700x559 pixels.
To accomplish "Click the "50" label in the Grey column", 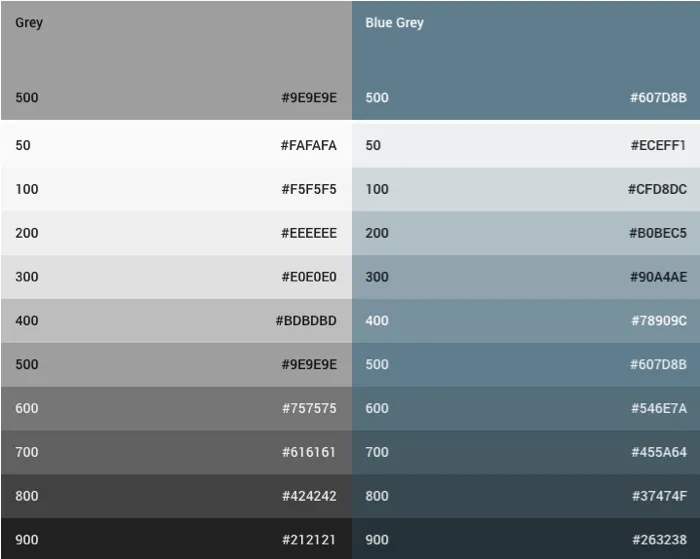I will pyautogui.click(x=23, y=146).
